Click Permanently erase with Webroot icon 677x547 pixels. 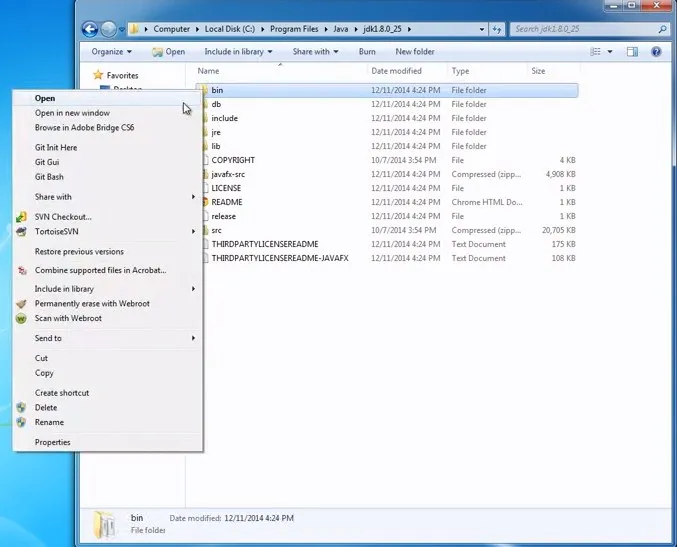21,304
